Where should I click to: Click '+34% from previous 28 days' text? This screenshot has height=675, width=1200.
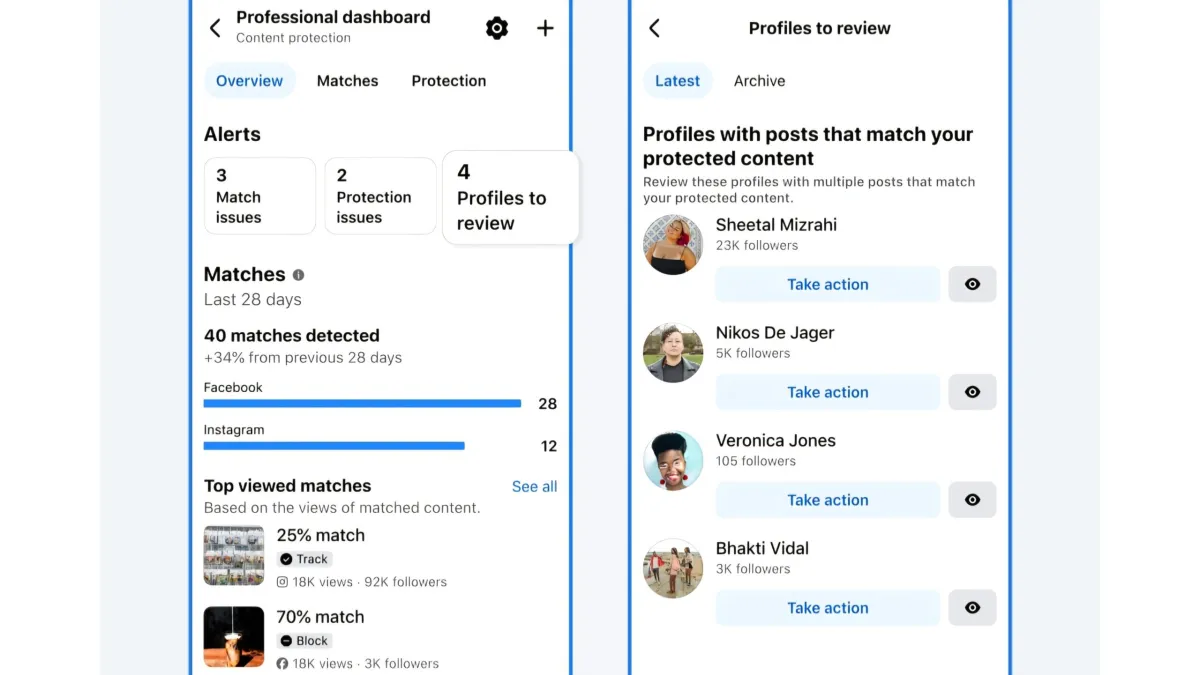[303, 358]
